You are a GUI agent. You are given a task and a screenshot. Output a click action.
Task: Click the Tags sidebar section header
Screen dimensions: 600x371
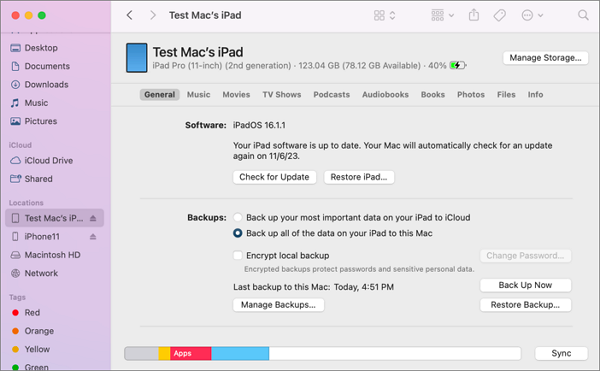click(17, 297)
